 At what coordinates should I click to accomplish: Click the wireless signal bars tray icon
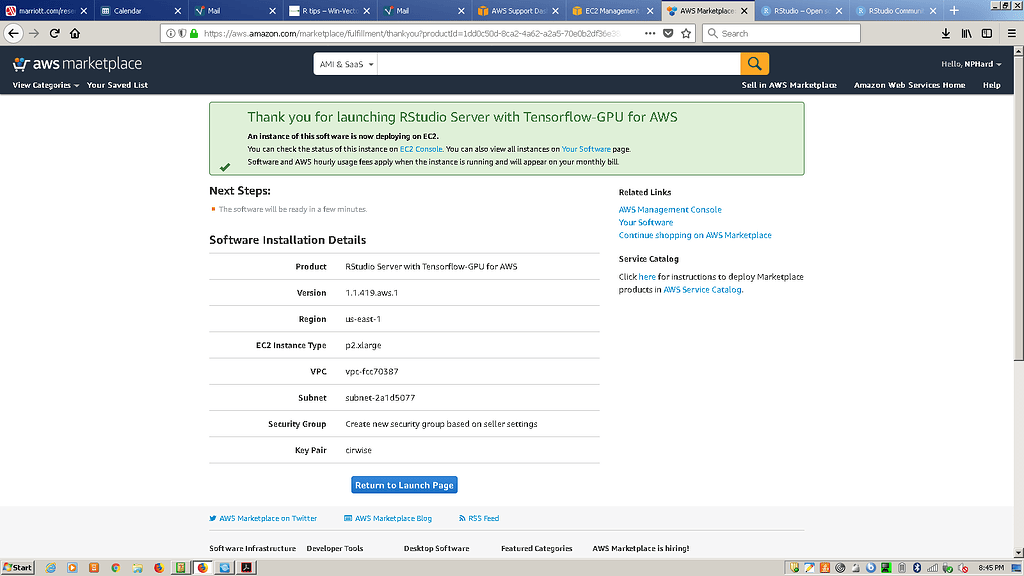coord(933,568)
